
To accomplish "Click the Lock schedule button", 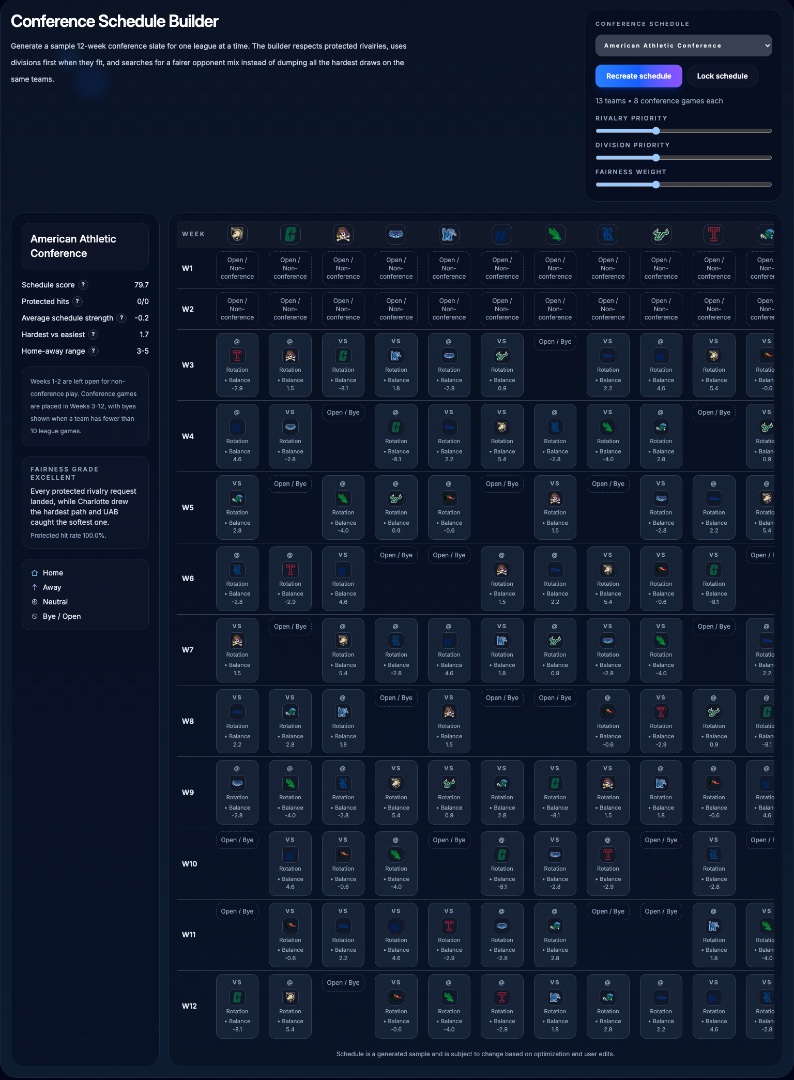I will (722, 76).
